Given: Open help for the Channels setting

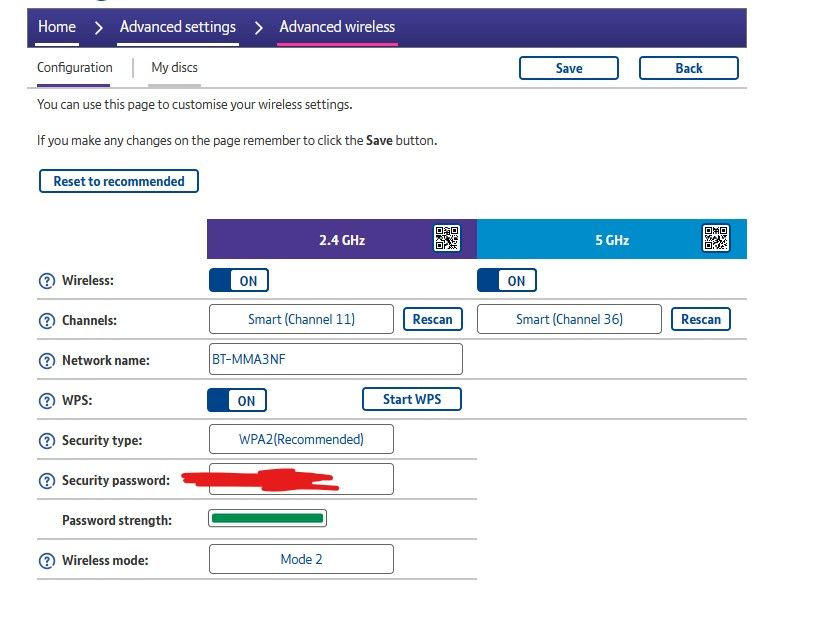Looking at the screenshot, I should point(47,320).
